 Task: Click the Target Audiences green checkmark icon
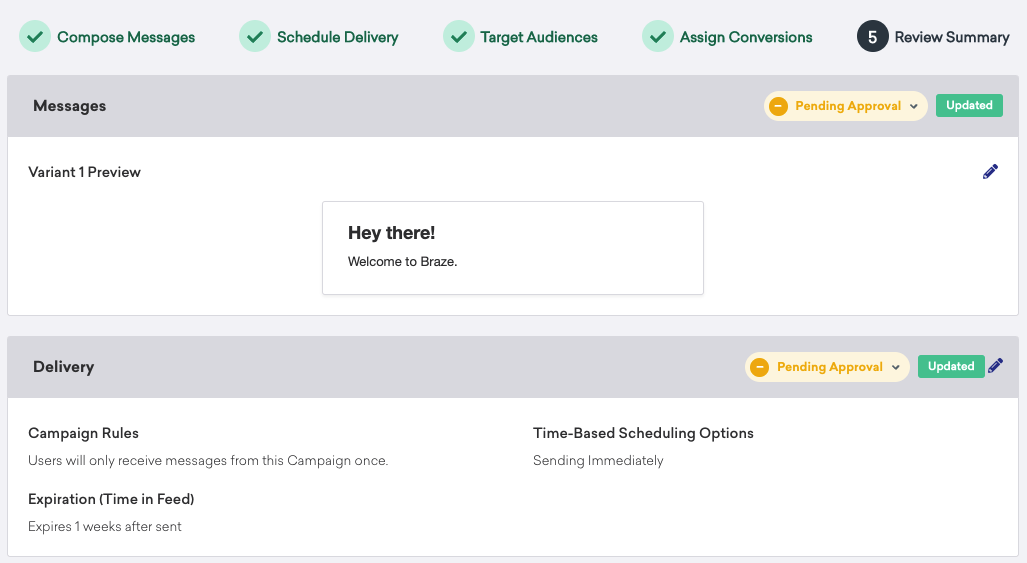[458, 36]
